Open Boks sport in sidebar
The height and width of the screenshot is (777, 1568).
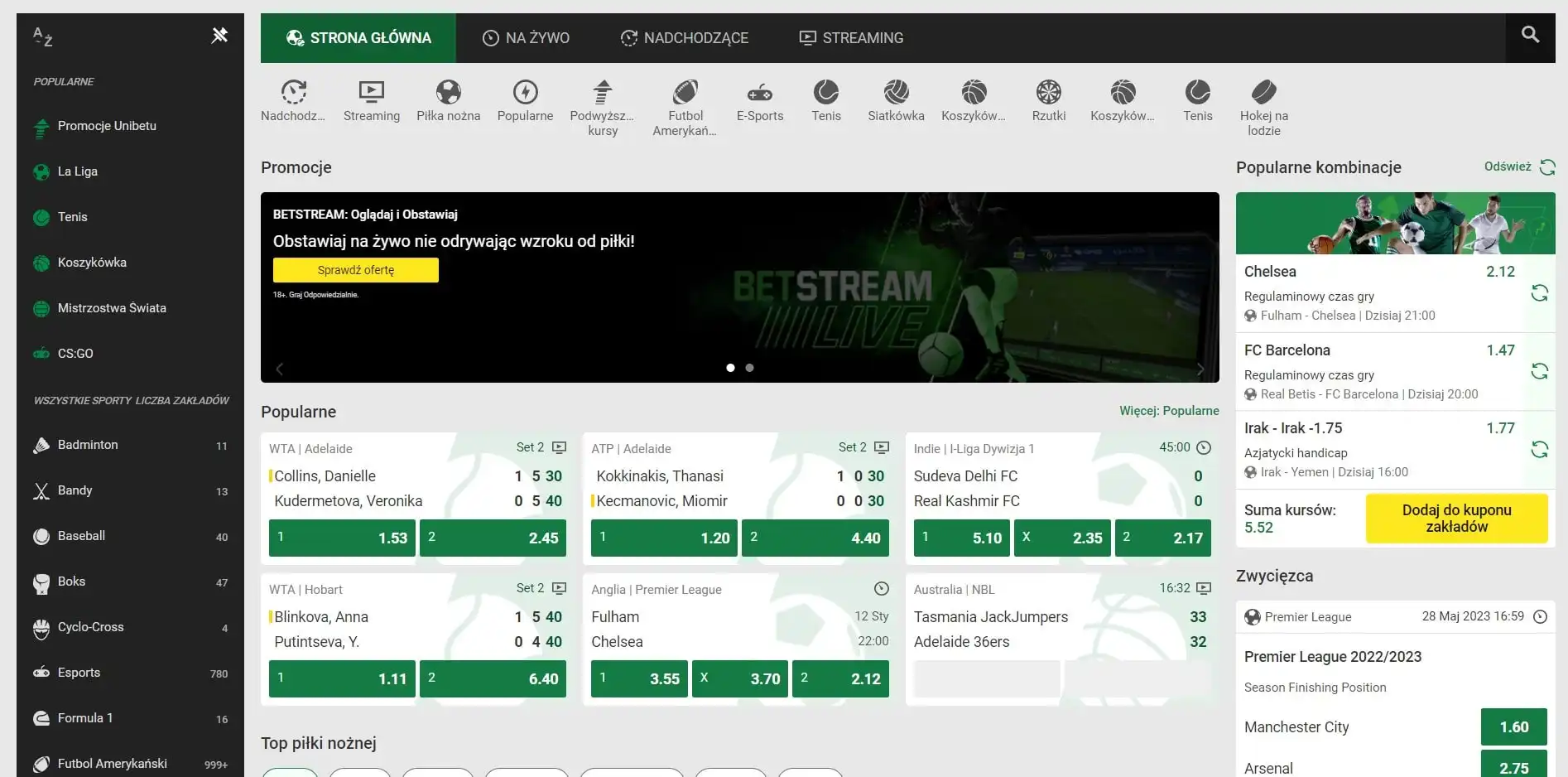click(130, 582)
